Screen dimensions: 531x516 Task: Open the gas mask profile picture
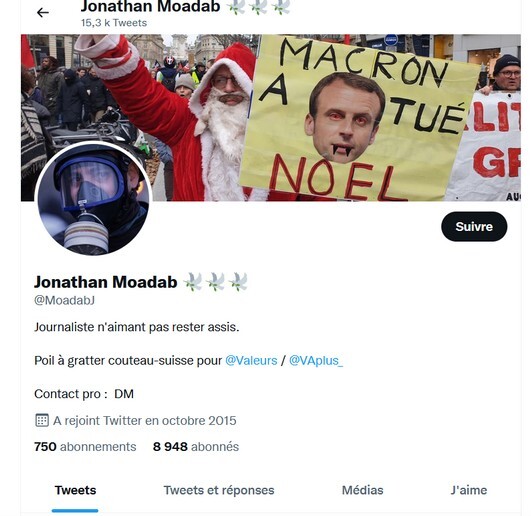(93, 199)
